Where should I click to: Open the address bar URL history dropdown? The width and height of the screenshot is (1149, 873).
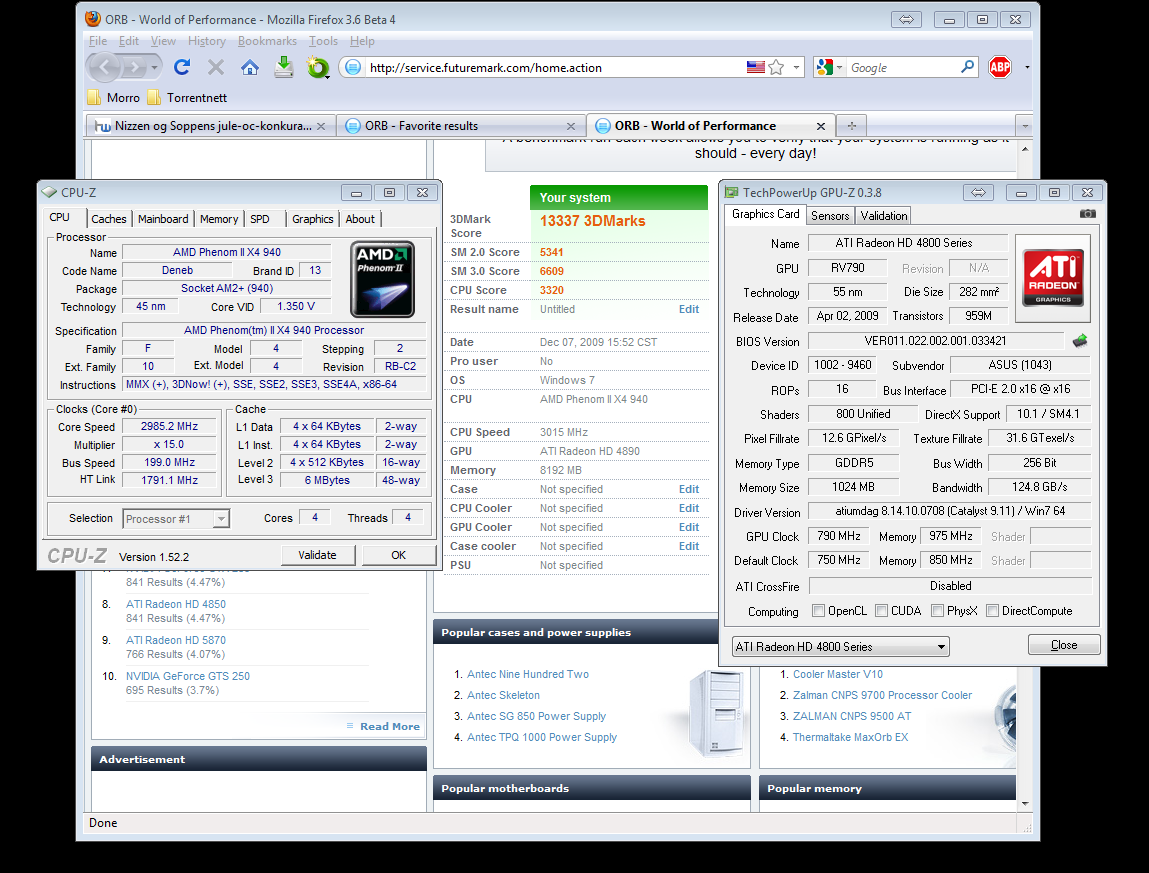[797, 67]
